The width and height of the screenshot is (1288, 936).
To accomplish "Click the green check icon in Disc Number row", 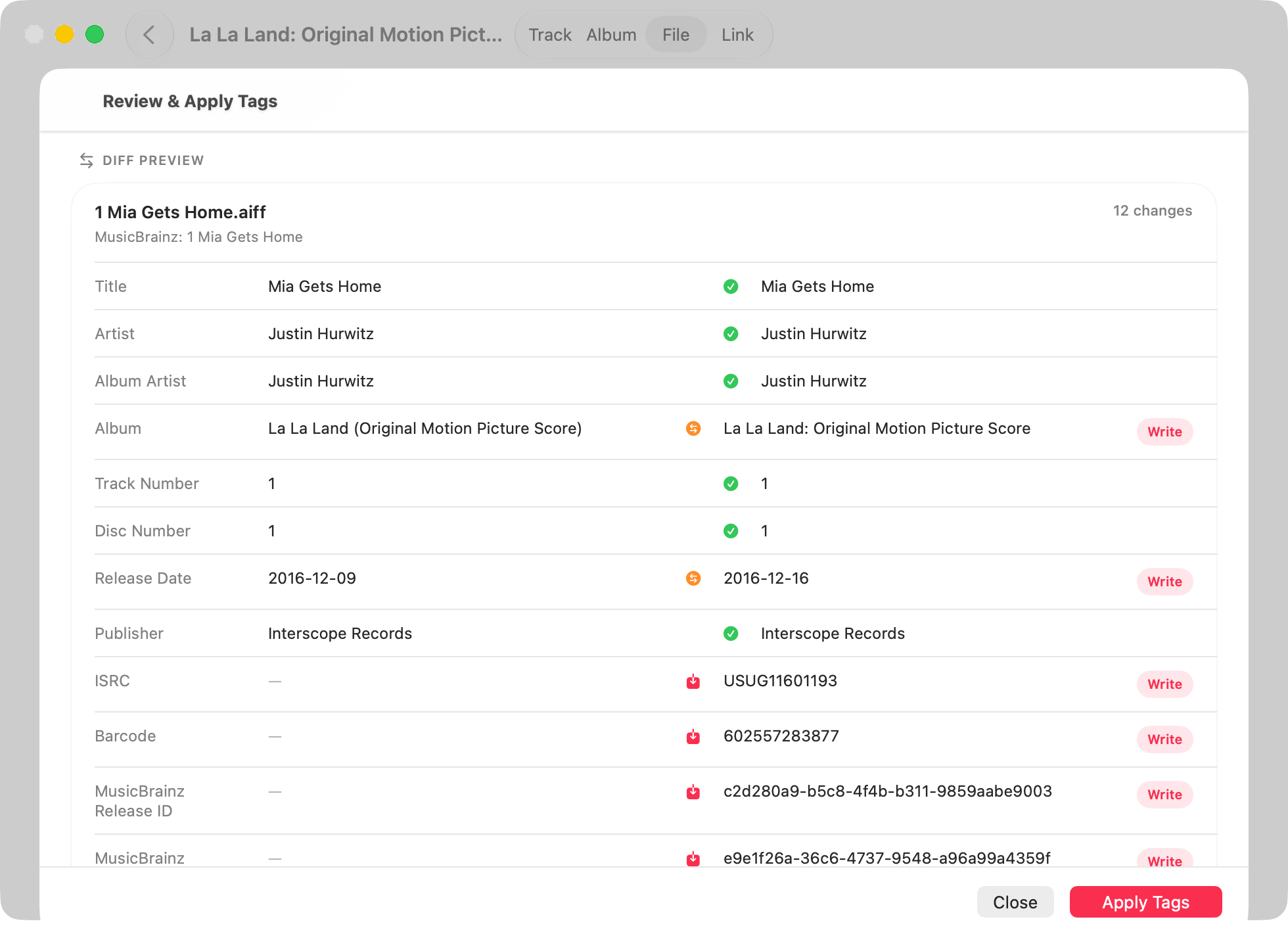I will (731, 531).
